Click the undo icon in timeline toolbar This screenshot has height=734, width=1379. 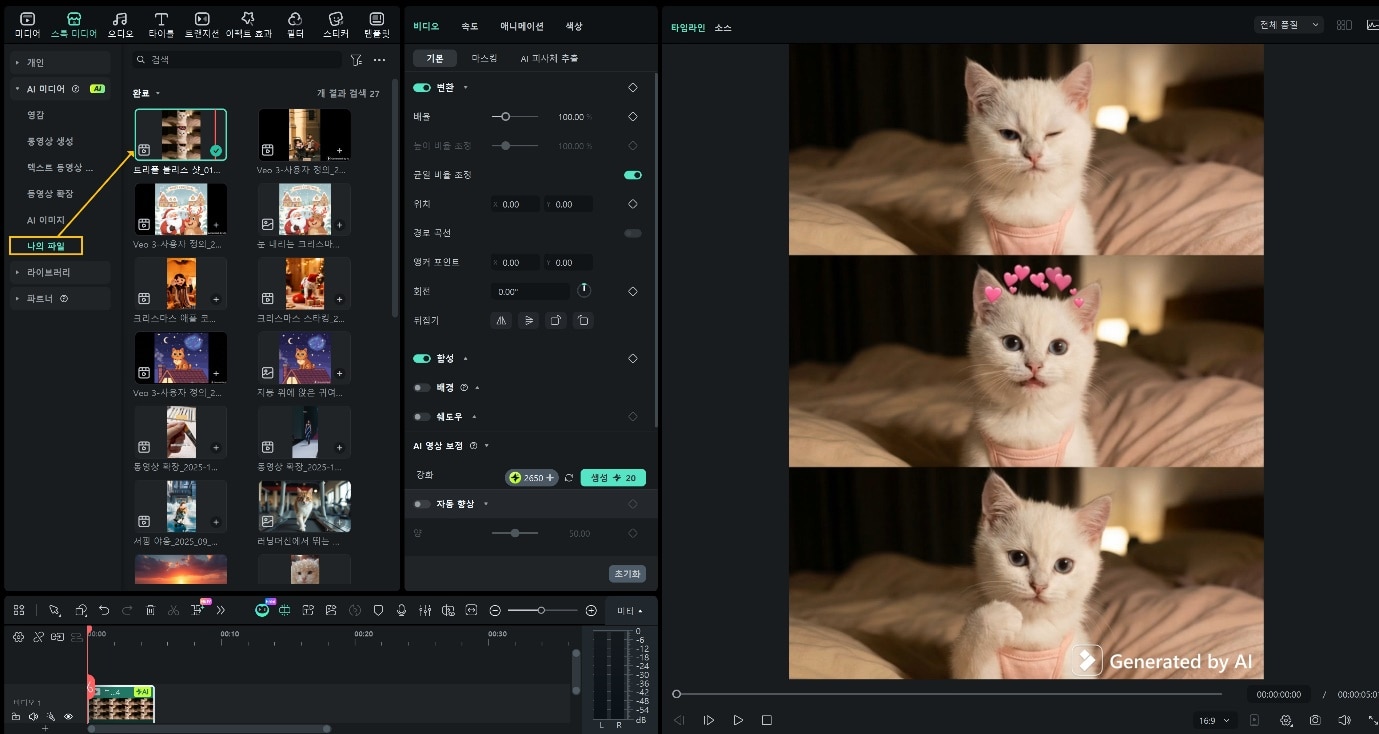pos(105,609)
